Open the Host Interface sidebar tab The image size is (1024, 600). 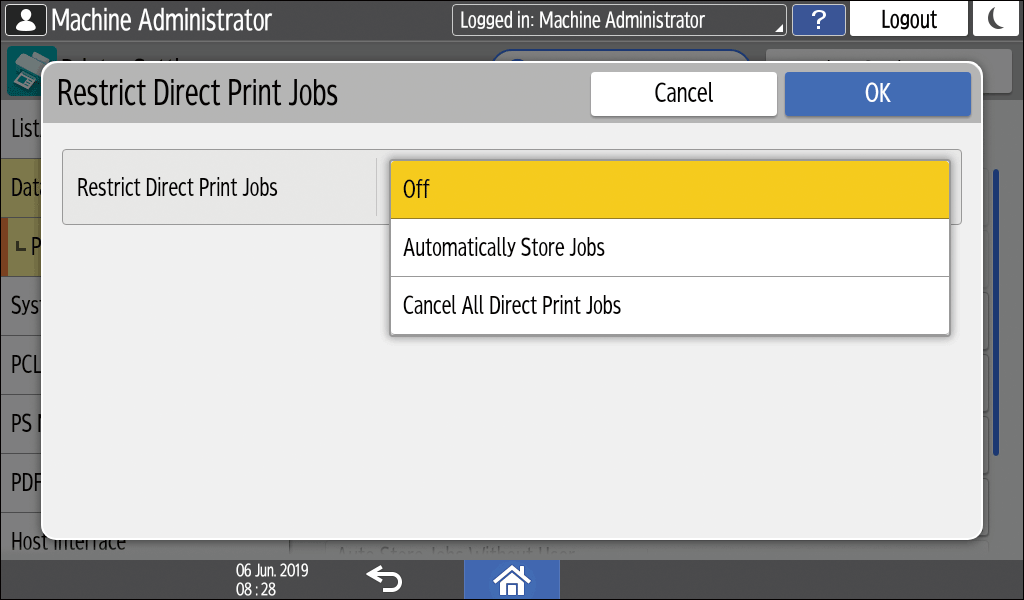point(22,544)
